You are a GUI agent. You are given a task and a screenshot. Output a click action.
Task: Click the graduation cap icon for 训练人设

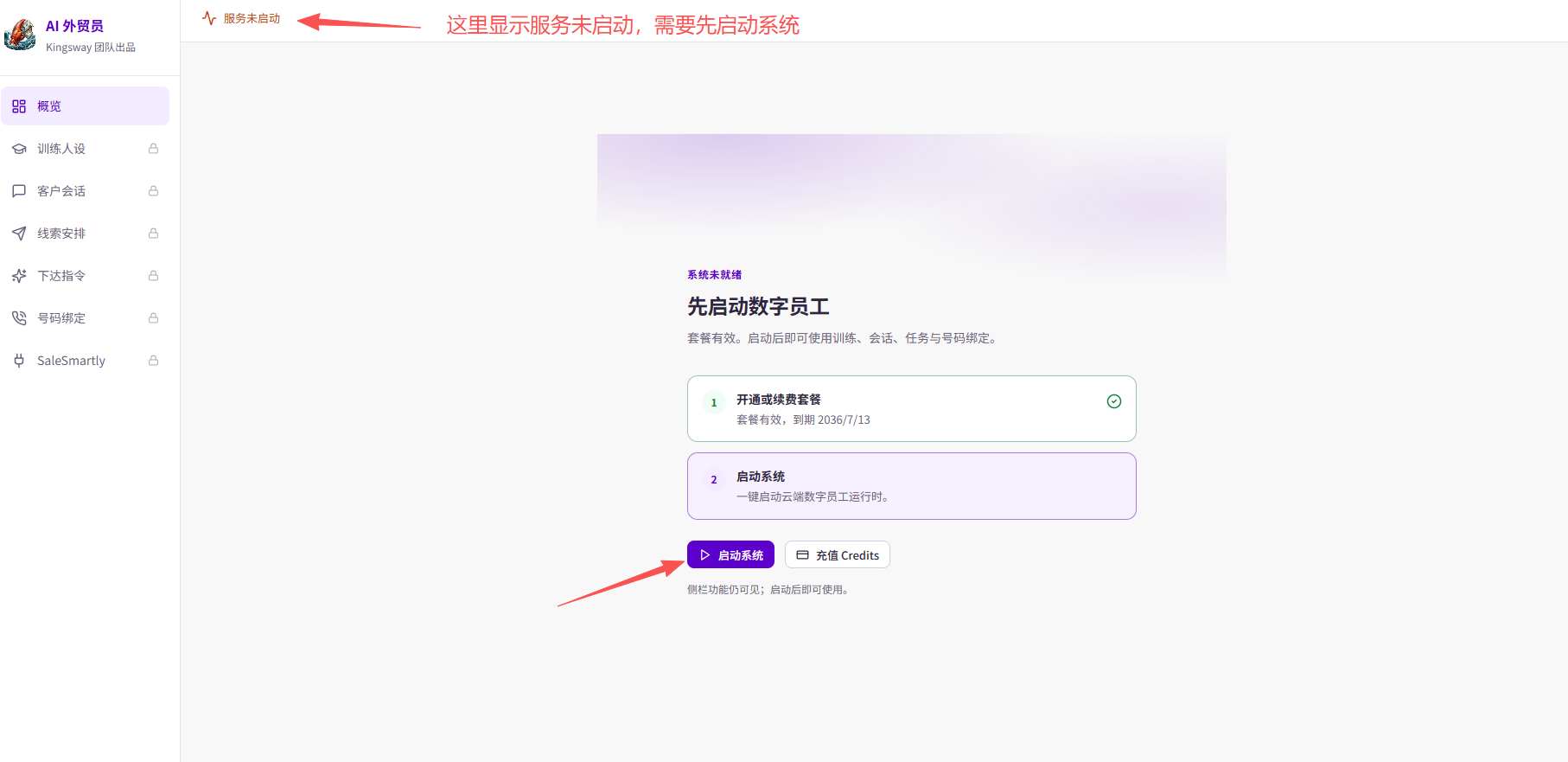[x=19, y=149]
